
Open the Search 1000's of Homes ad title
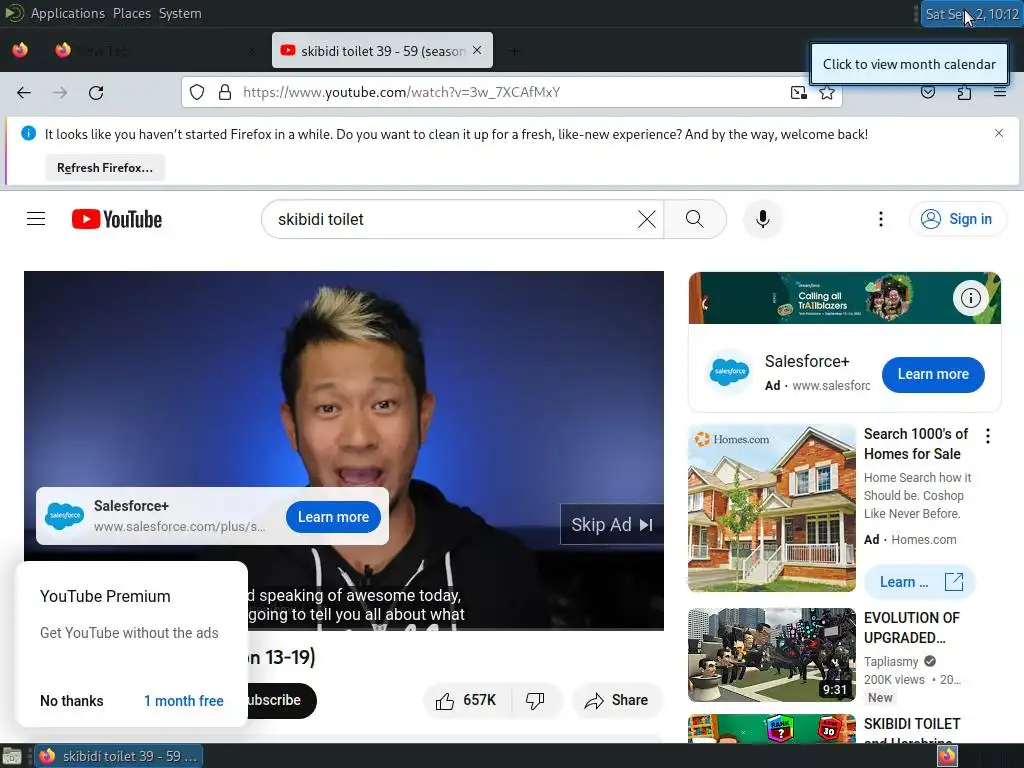[916, 444]
